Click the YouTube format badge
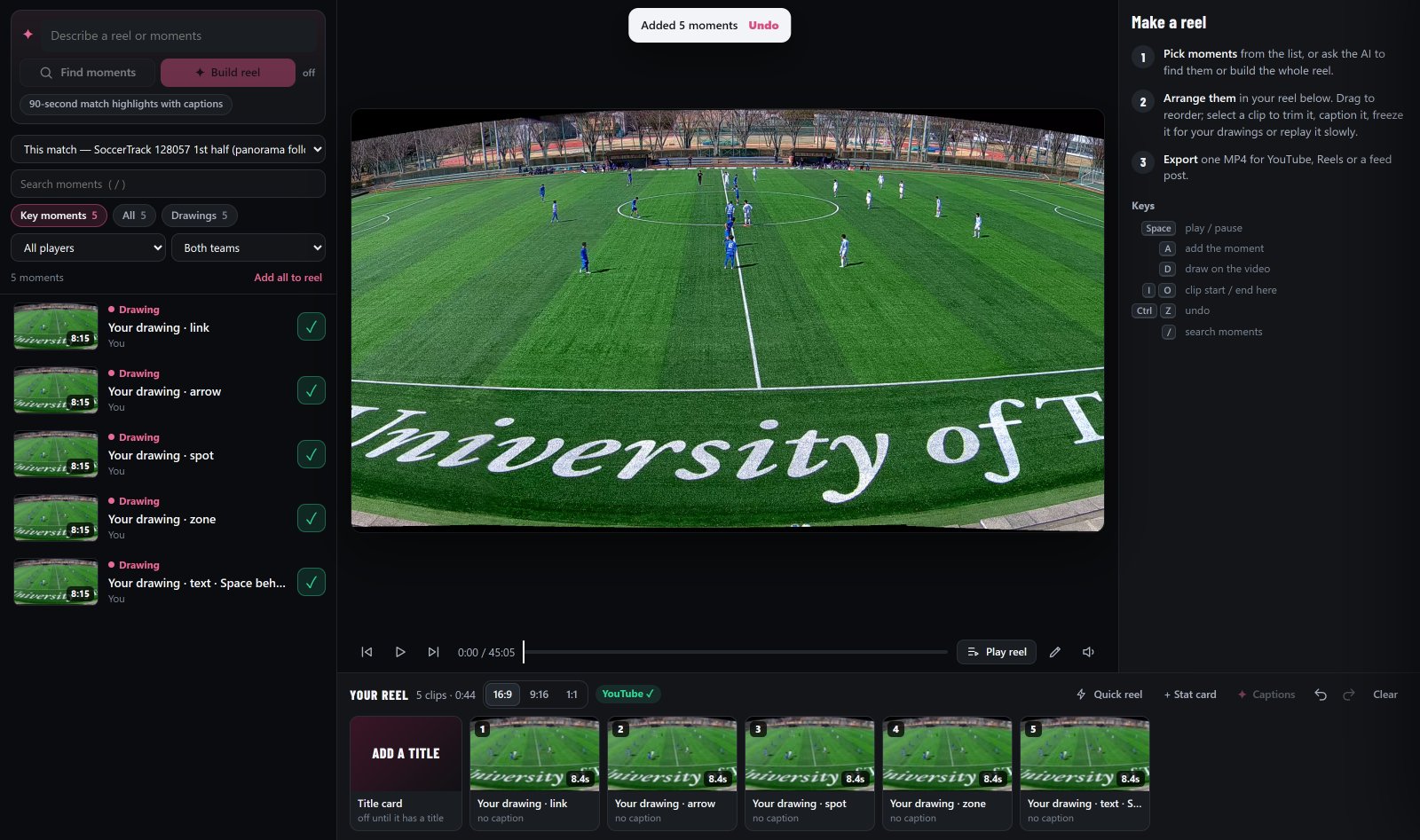1420x840 pixels. (x=627, y=694)
